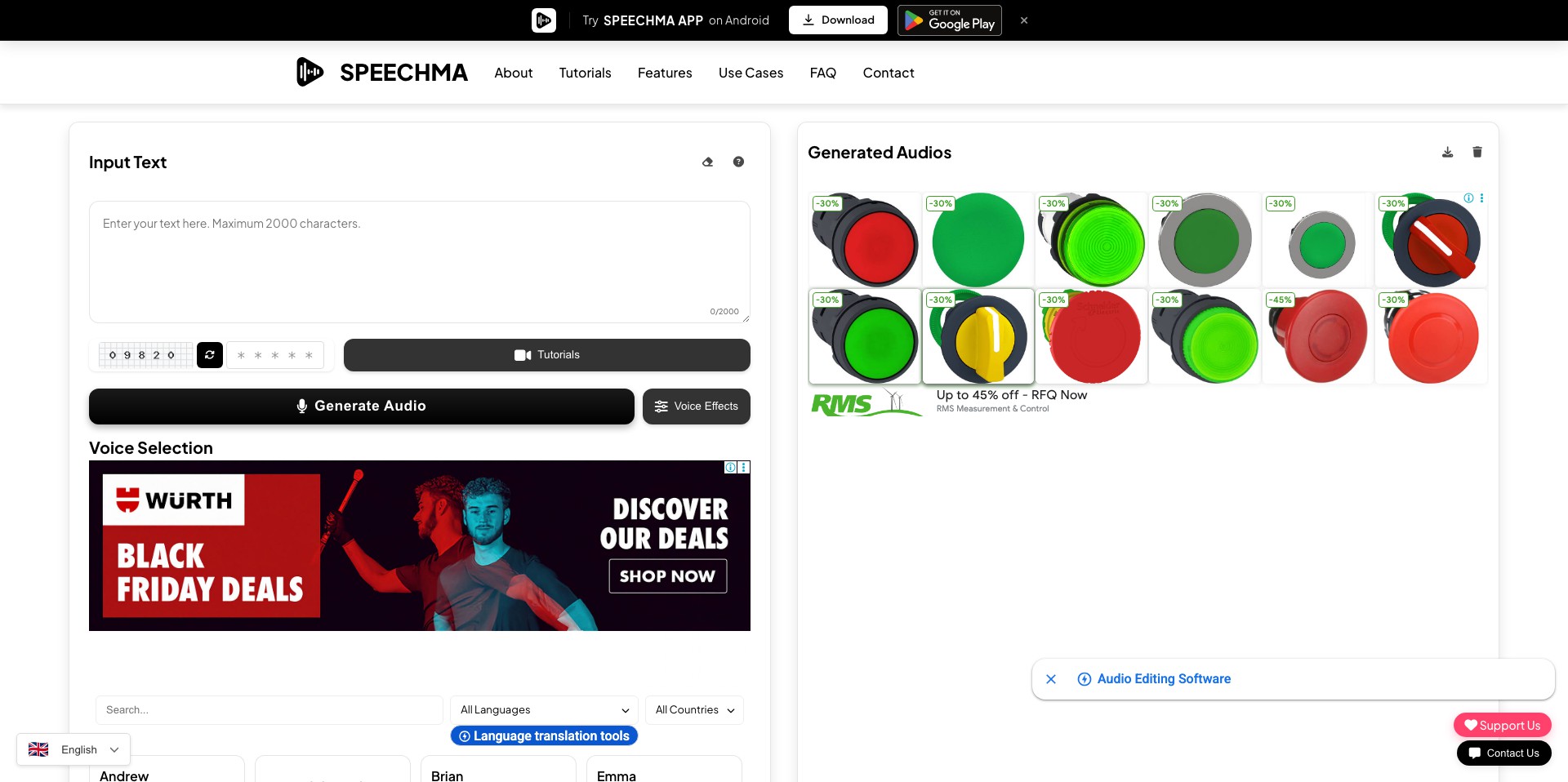Click the UK flag language icon

click(38, 749)
